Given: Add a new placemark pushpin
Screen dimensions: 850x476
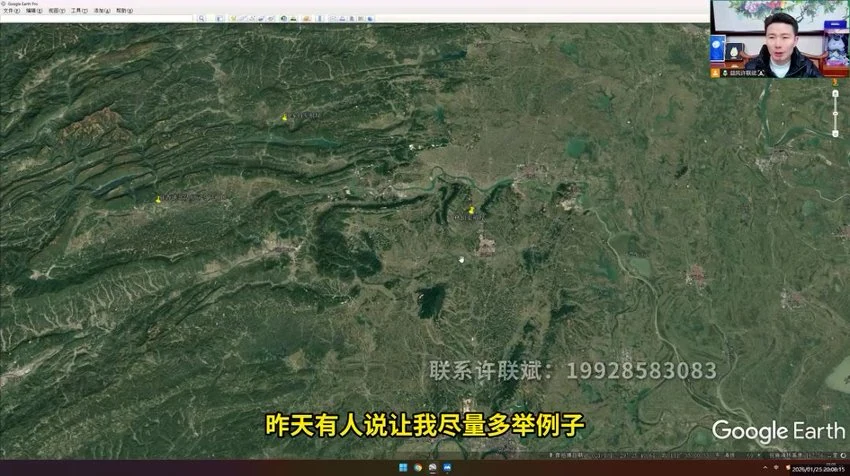Looking at the screenshot, I should [232, 18].
